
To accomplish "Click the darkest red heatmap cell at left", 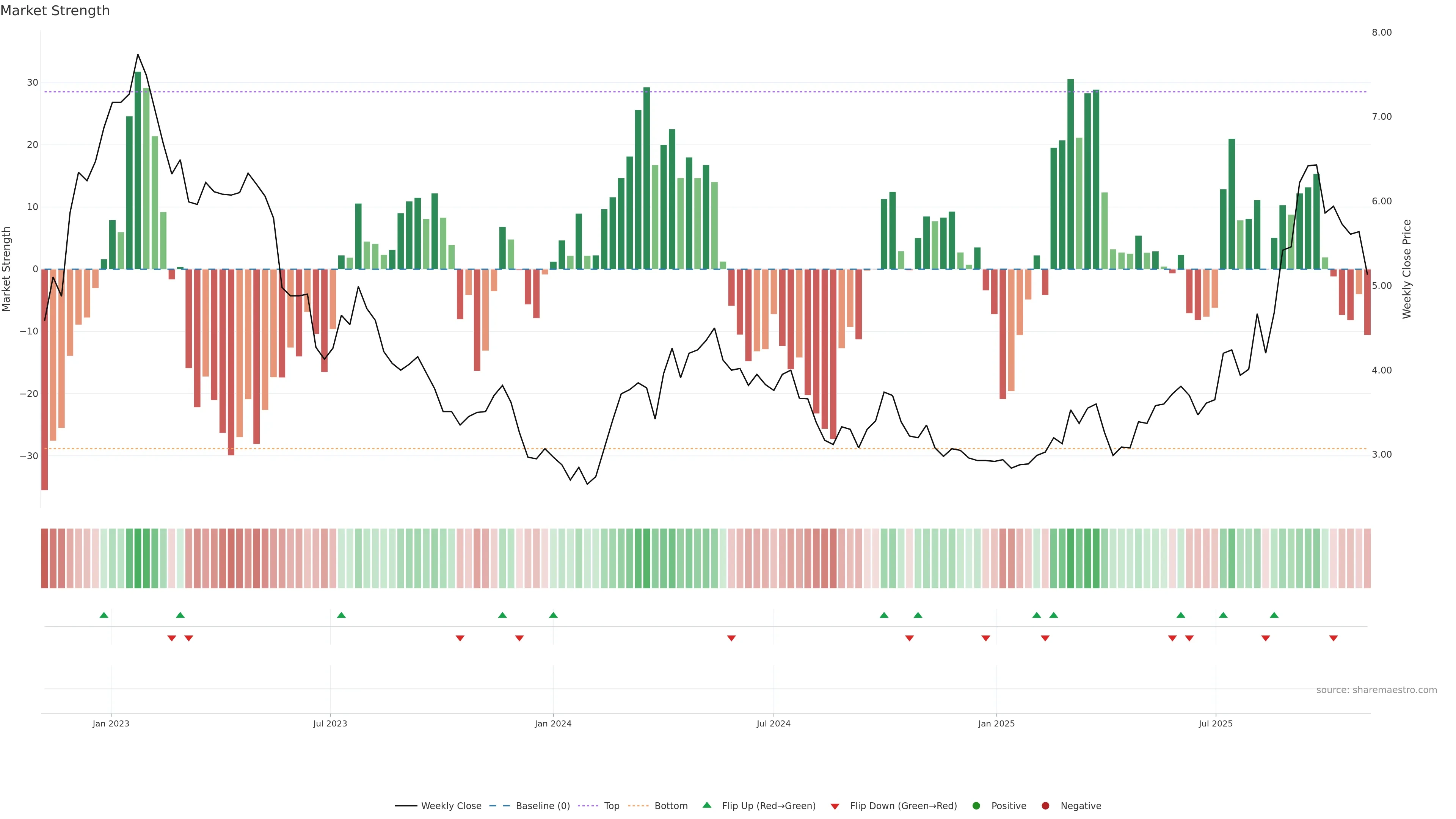I will pos(45,558).
